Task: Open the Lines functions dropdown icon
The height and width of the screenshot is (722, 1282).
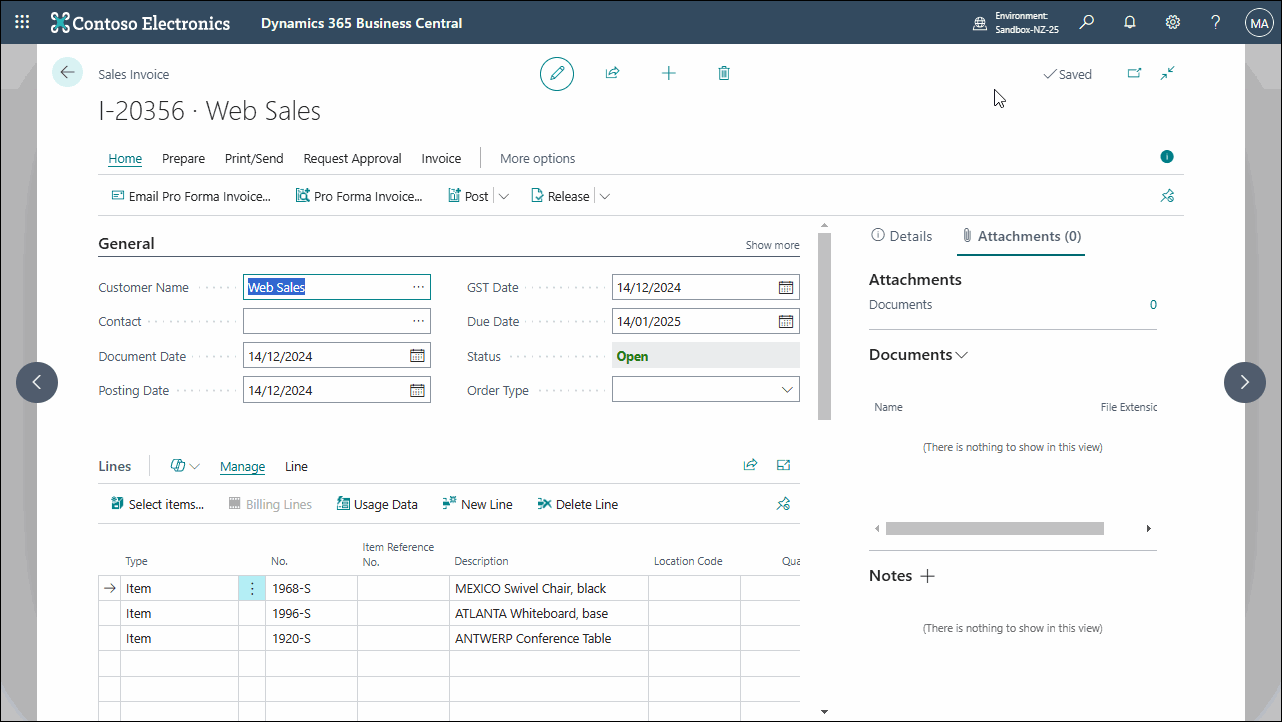Action: (x=185, y=466)
